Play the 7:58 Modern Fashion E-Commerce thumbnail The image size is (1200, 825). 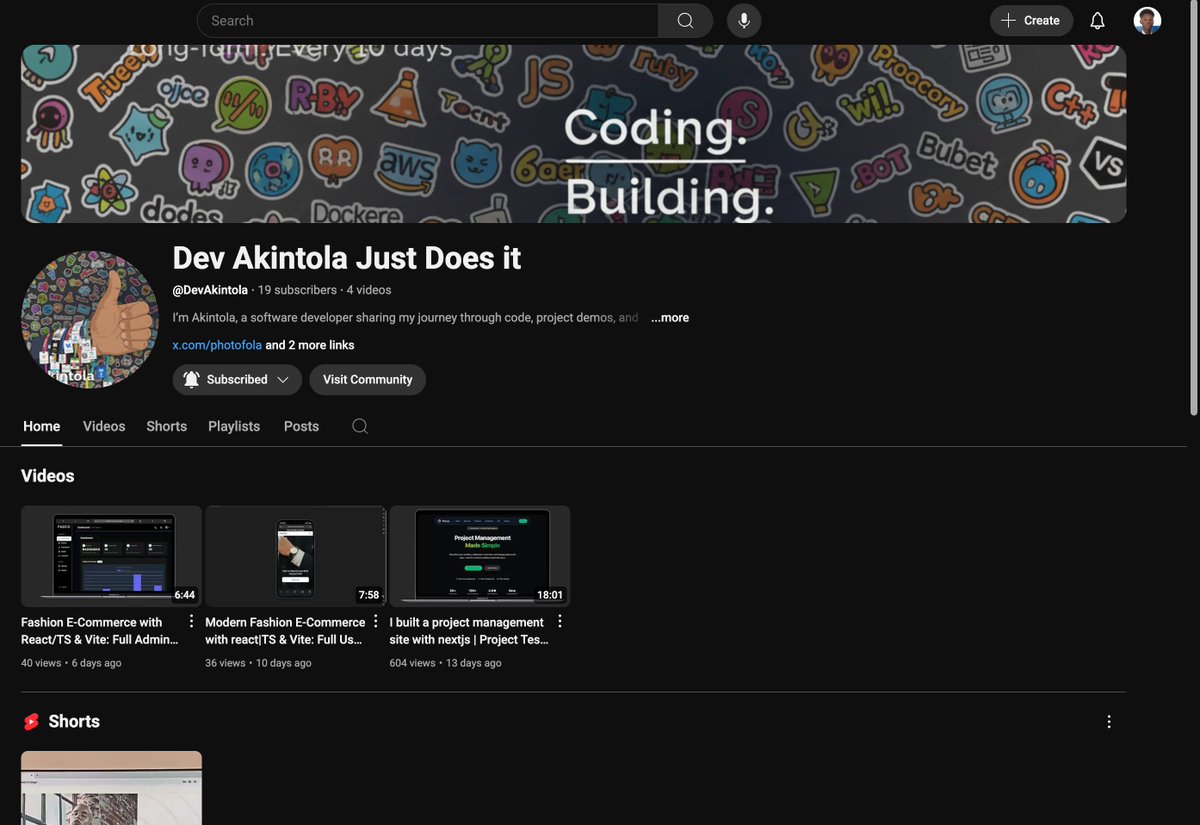click(295, 556)
